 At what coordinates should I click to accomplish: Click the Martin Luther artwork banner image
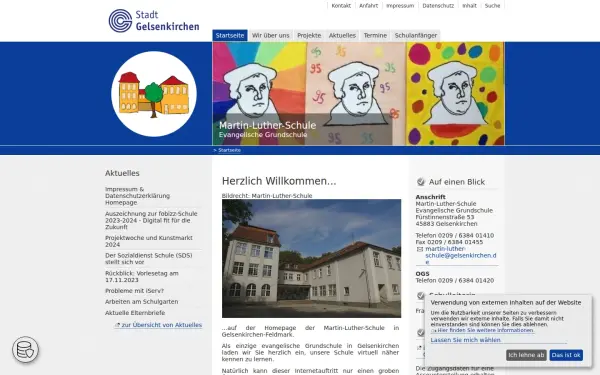click(359, 93)
